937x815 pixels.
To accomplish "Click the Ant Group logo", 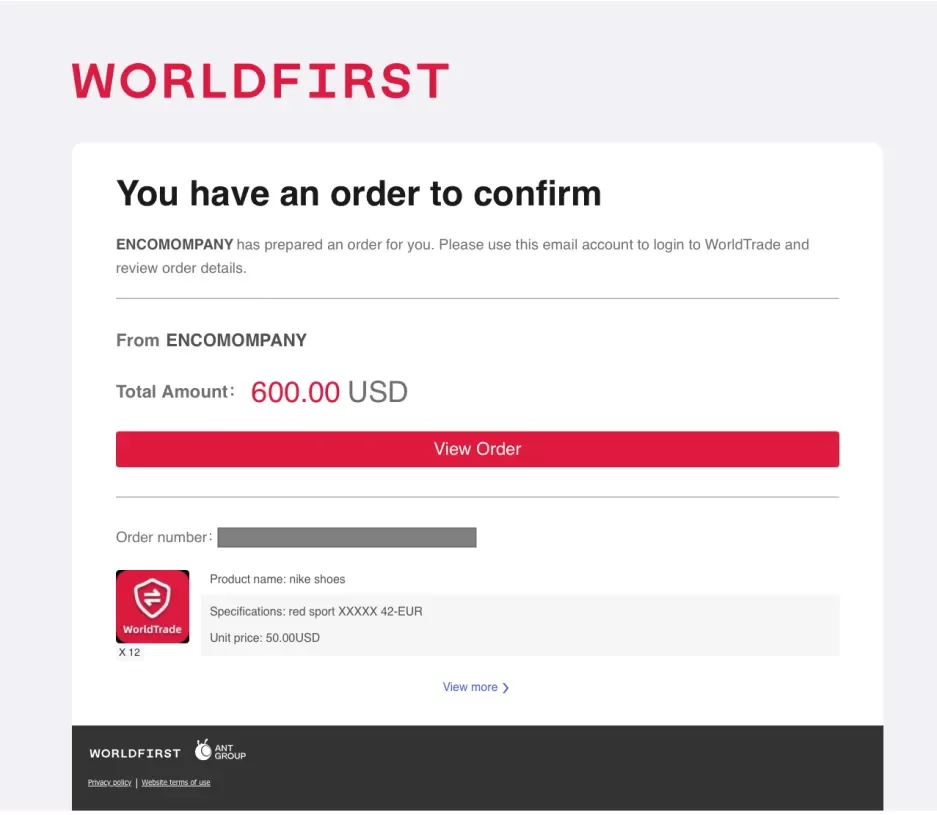I will (220, 751).
